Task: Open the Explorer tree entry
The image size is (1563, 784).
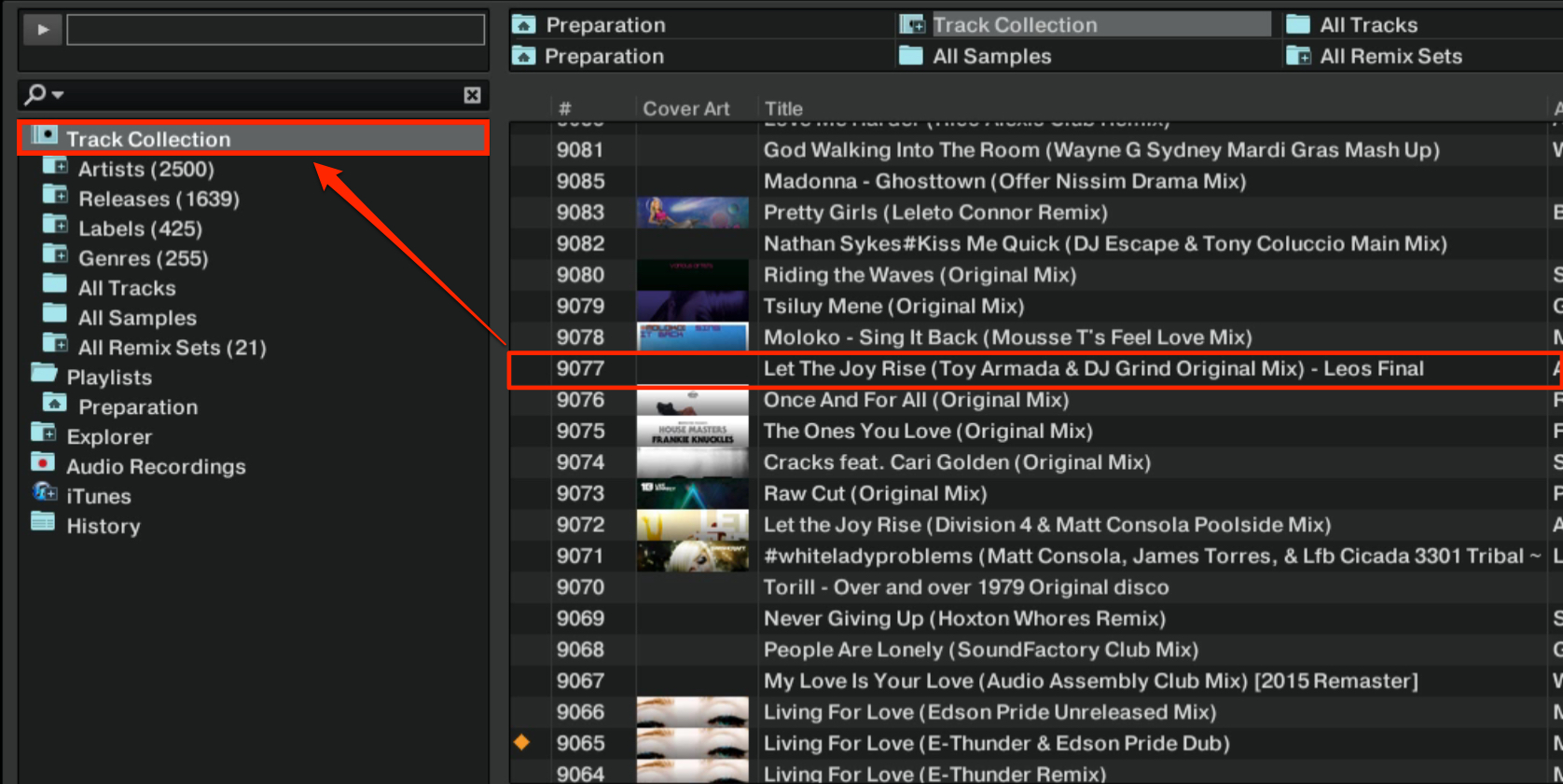Action: pyautogui.click(x=109, y=437)
